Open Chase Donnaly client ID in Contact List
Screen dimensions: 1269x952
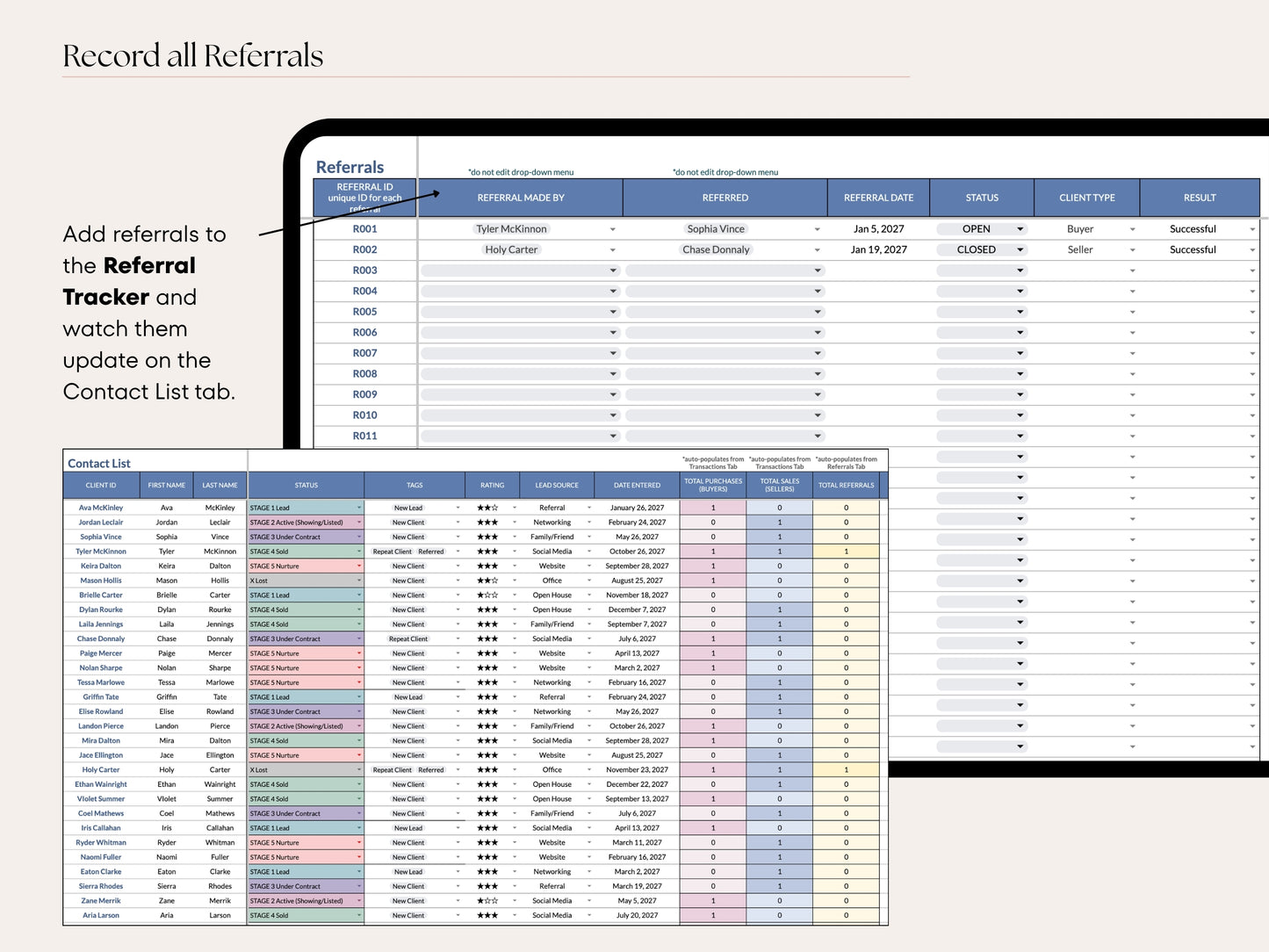click(x=101, y=639)
